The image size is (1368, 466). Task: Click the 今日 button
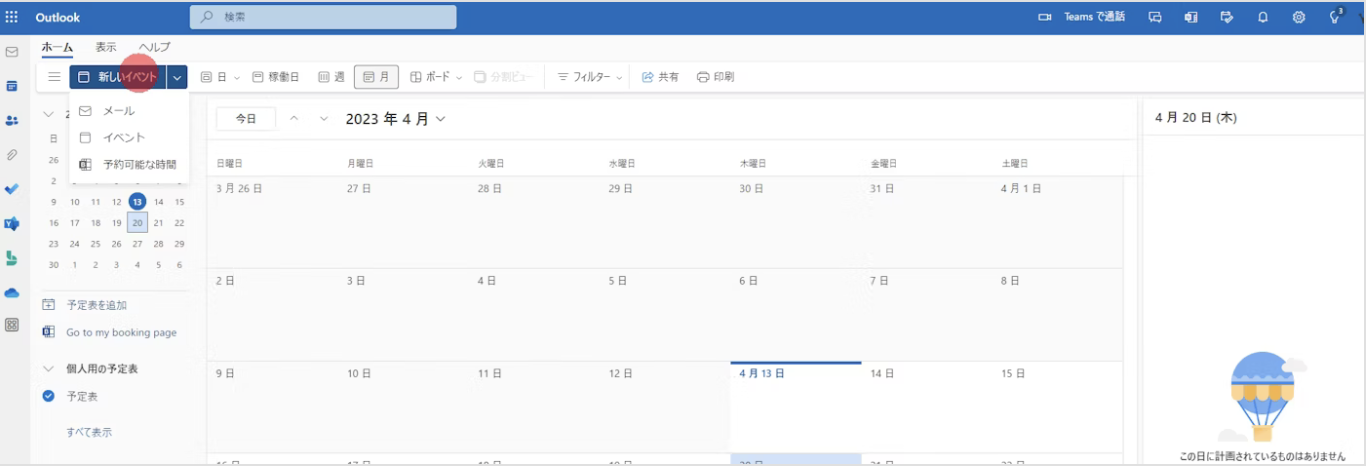coord(246,119)
